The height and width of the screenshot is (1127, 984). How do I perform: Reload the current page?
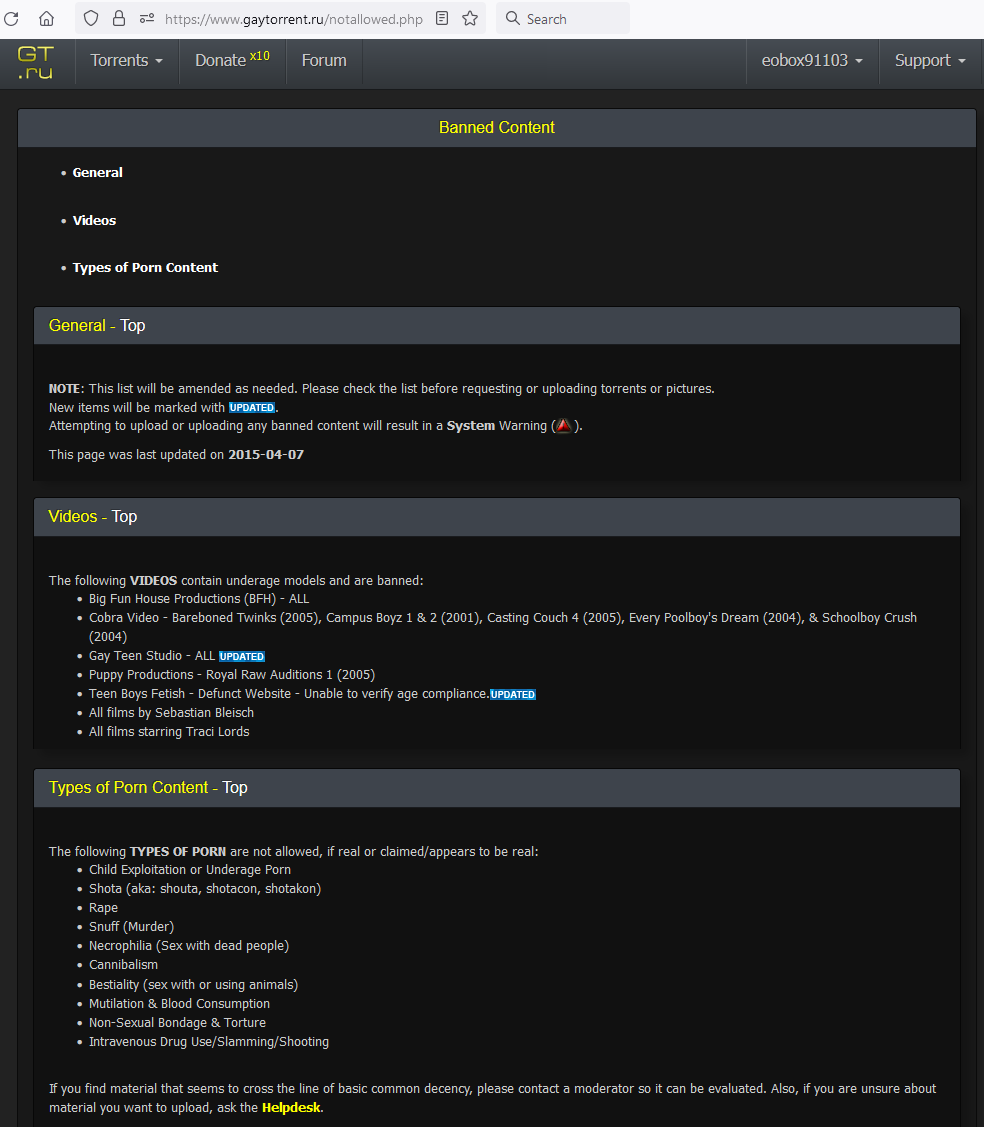coord(11,17)
